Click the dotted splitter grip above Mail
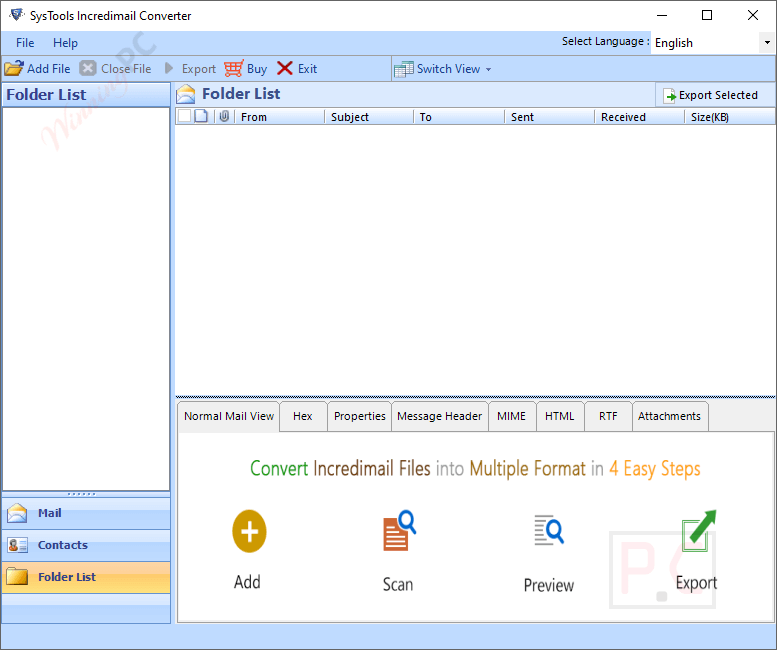Screen dimensions: 777x650 point(82,494)
